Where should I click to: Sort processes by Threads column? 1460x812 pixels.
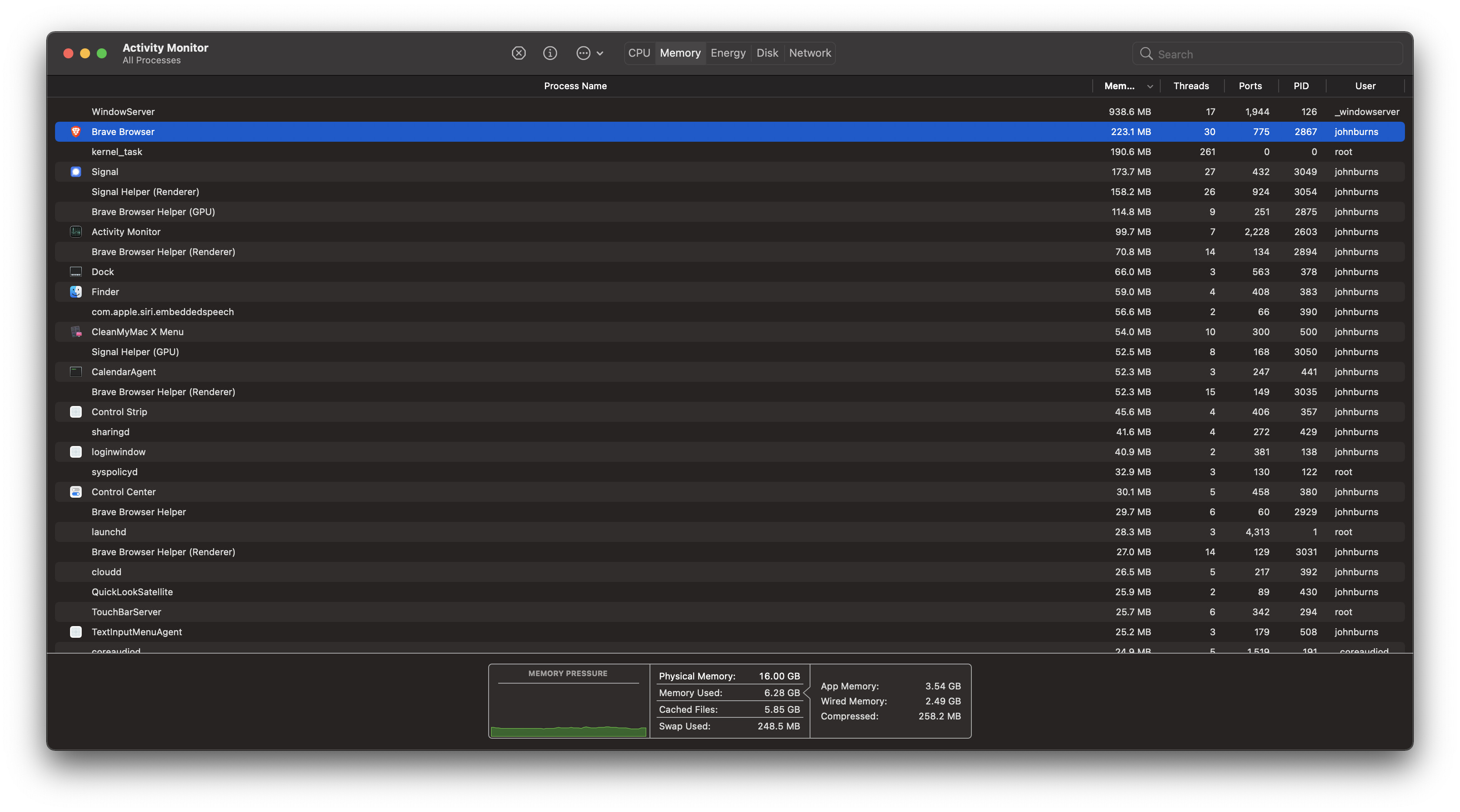coord(1190,86)
